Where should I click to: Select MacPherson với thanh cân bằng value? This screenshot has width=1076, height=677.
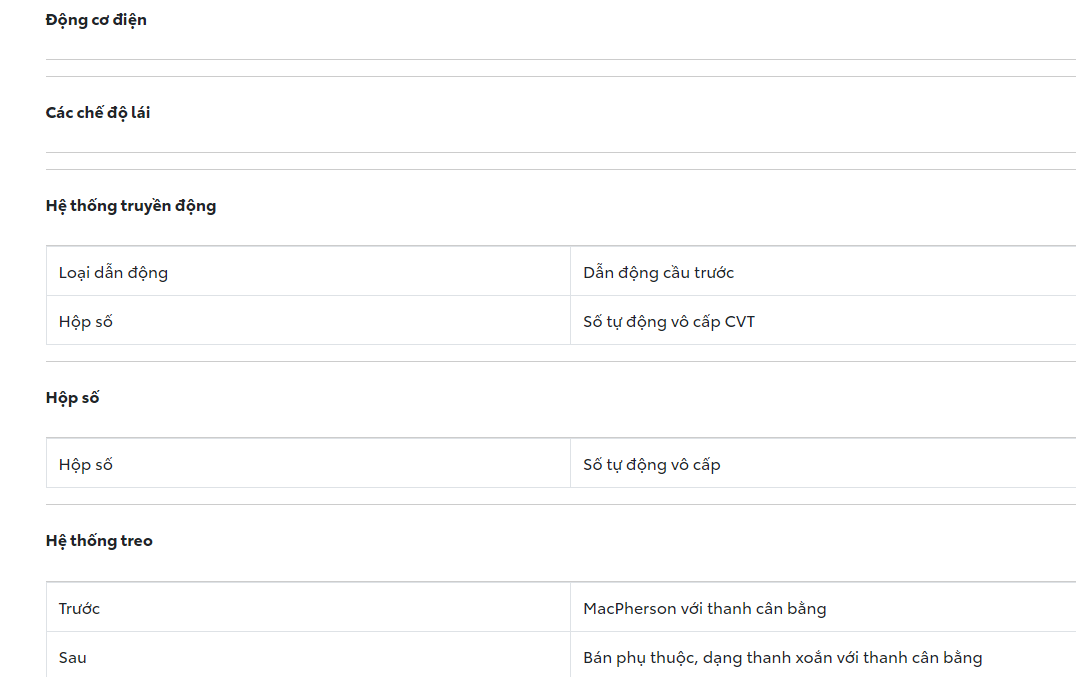point(704,608)
